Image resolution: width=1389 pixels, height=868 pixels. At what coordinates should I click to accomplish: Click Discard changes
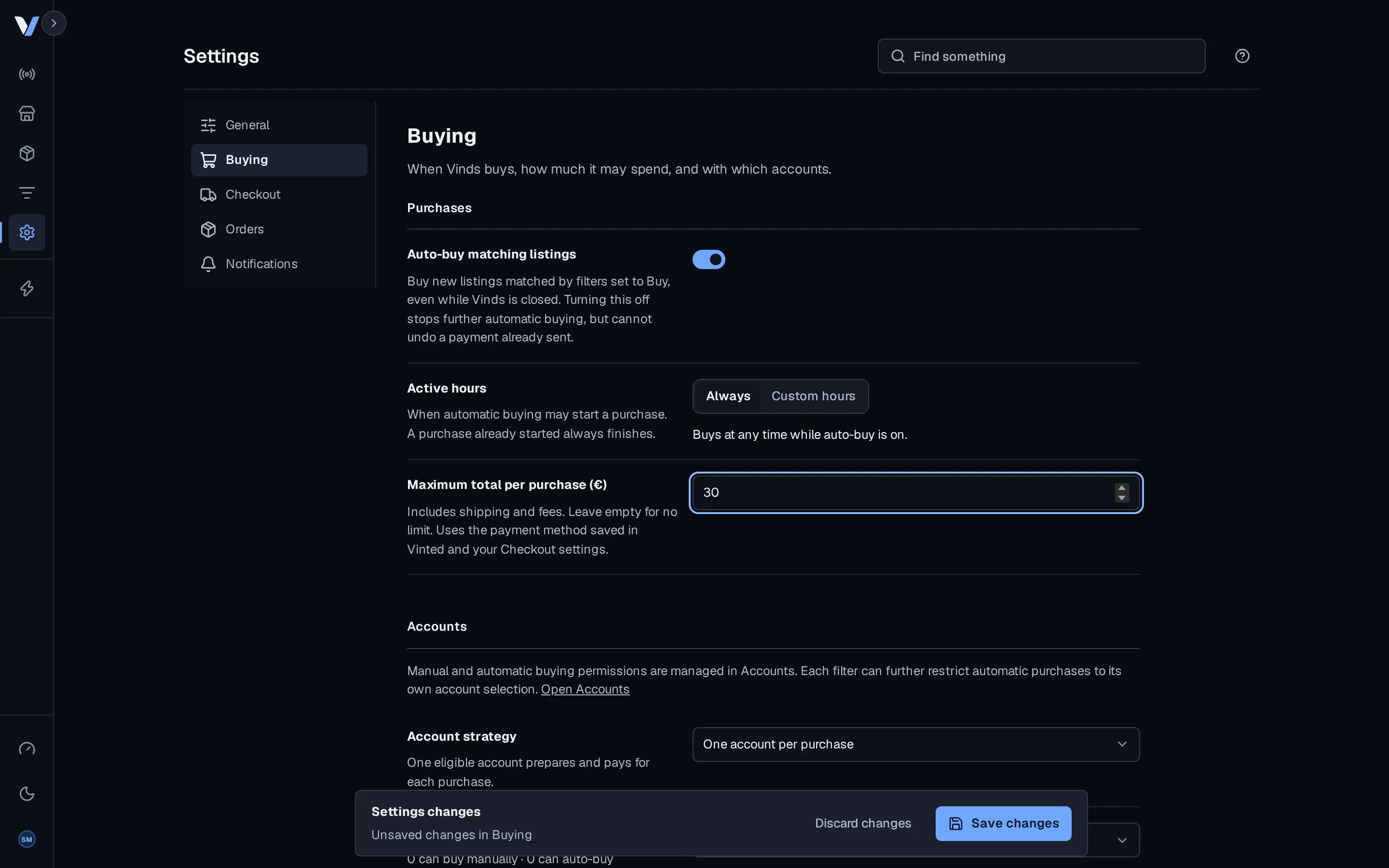[863, 823]
